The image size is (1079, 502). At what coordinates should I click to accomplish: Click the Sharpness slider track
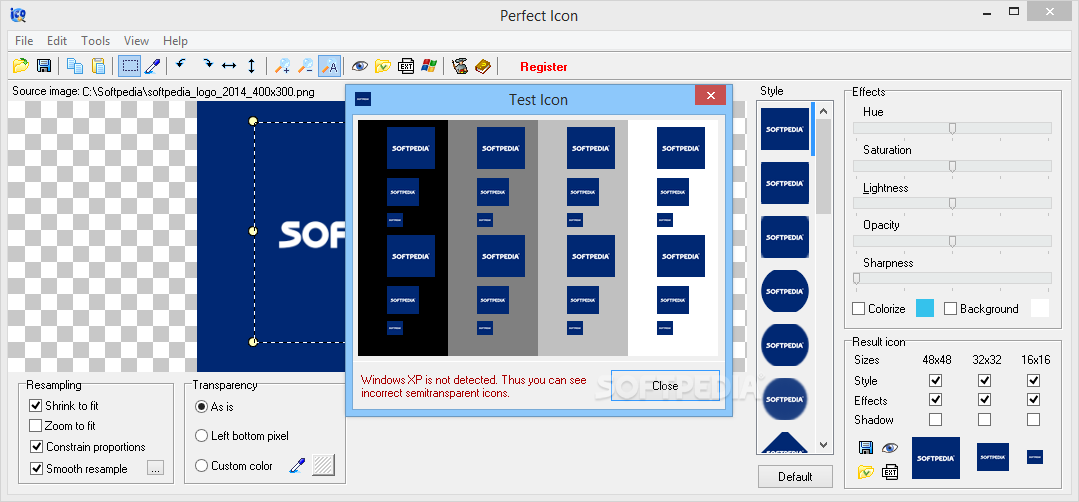pyautogui.click(x=952, y=278)
